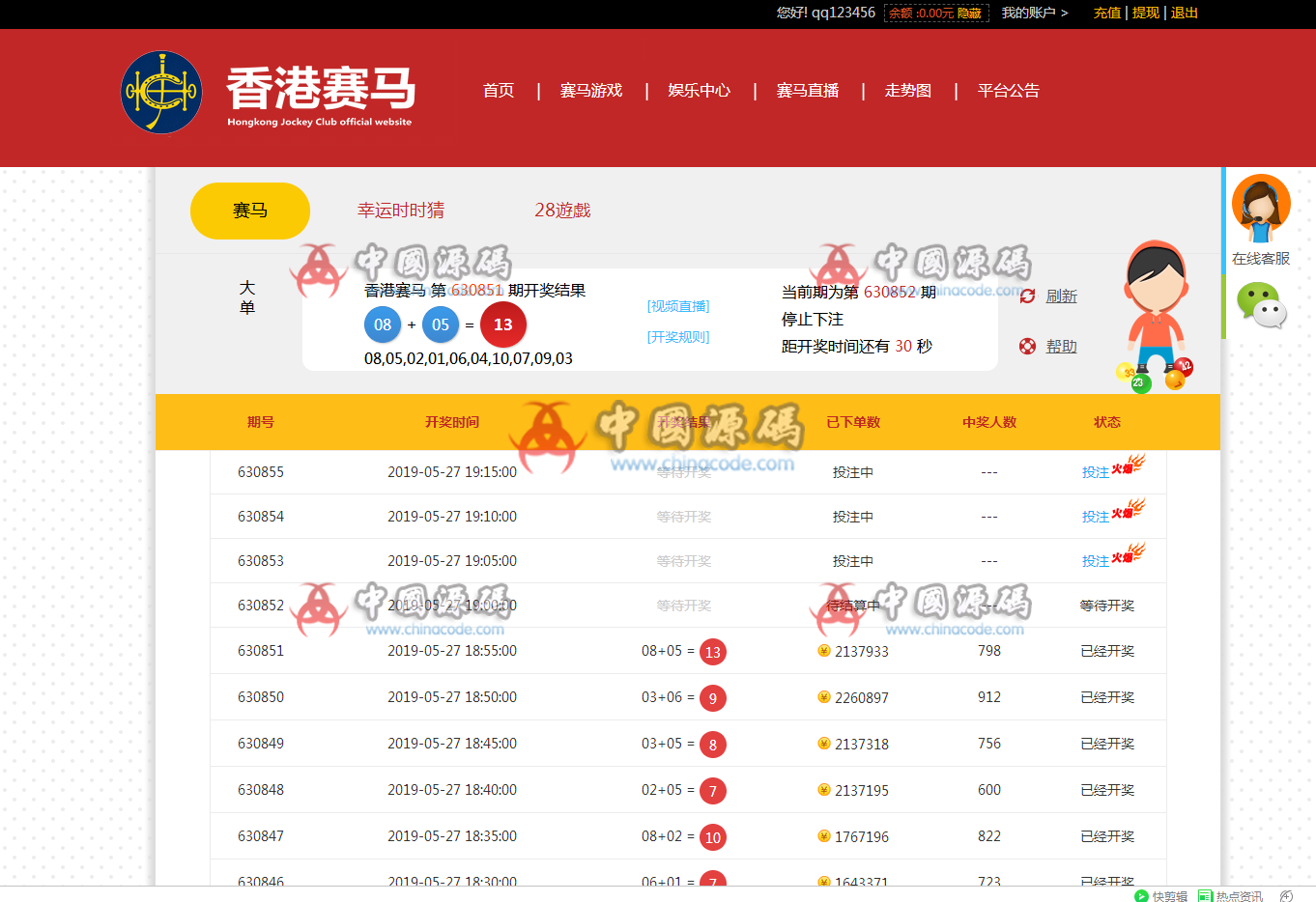This screenshot has height=902, width=1316.
Task: Click red result ball 8 in row 630849
Action: pyautogui.click(x=713, y=745)
